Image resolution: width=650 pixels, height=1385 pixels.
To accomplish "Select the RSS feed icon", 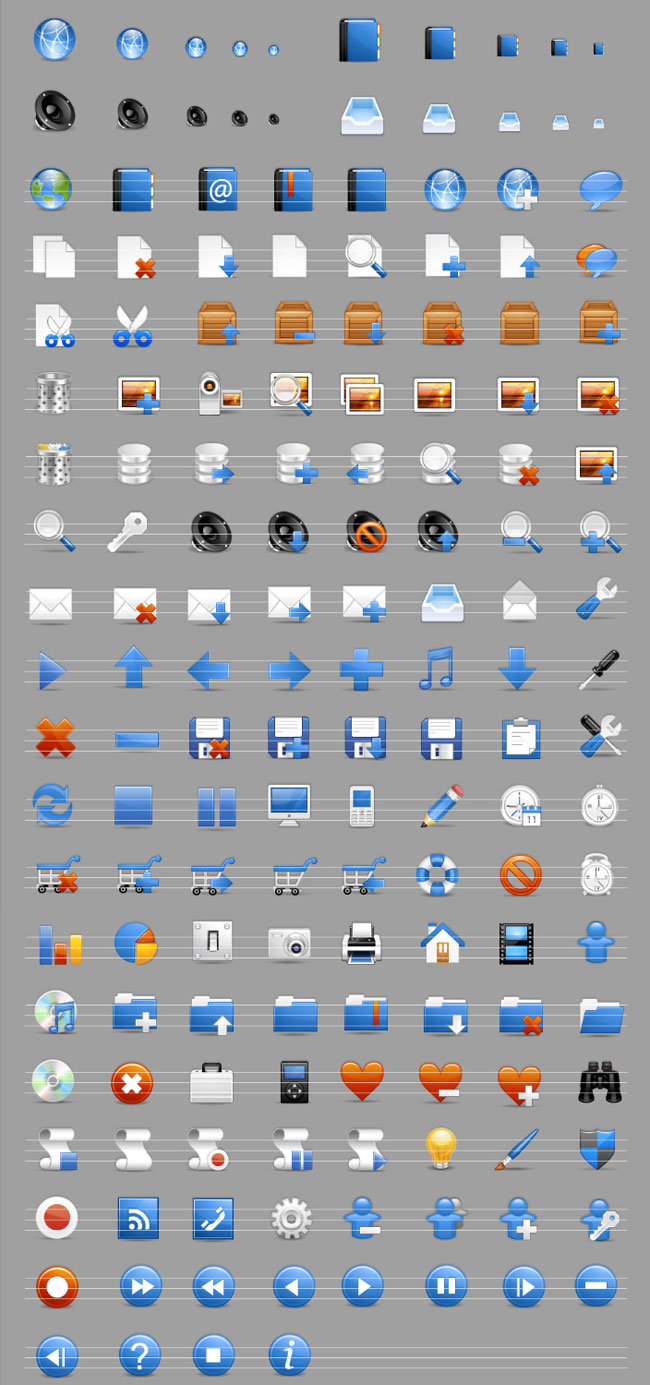I will pyautogui.click(x=138, y=1218).
